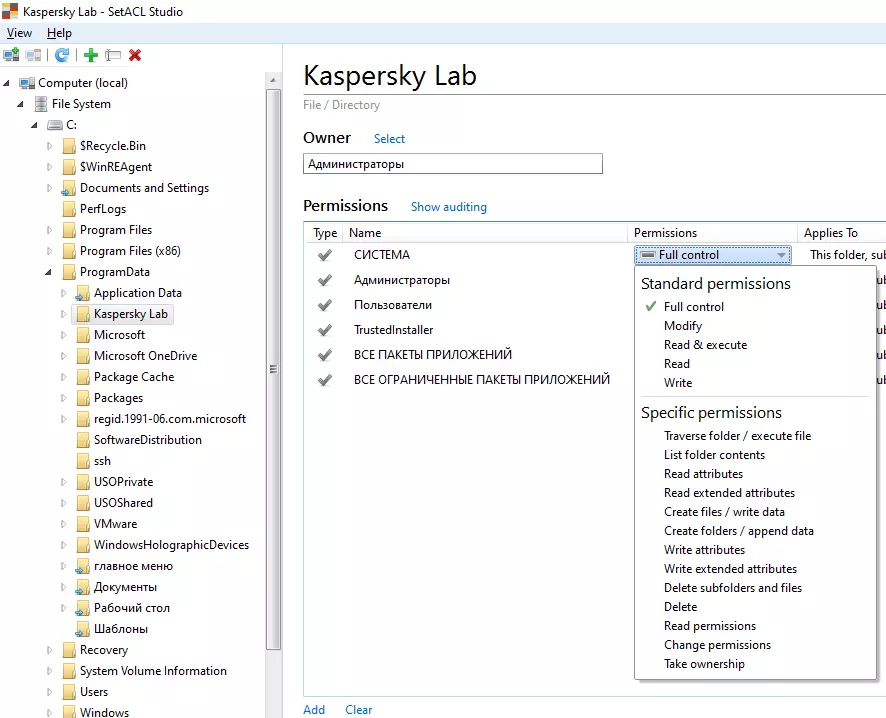Viewport: 886px width, 718px height.
Task: Close the Full control combo box for СИСТЕМА
Action: (x=781, y=256)
